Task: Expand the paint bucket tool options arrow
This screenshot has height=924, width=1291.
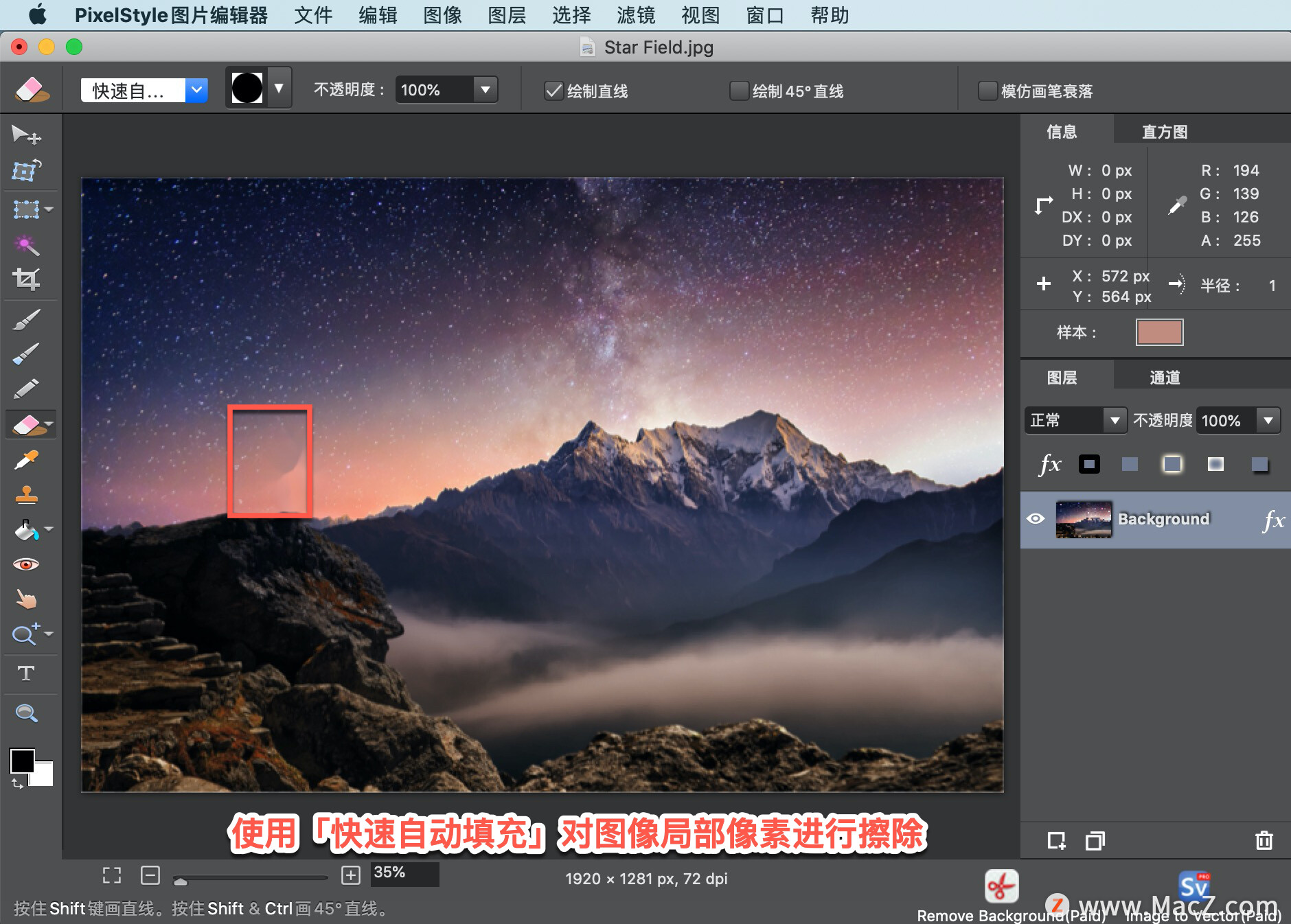Action: point(49,529)
